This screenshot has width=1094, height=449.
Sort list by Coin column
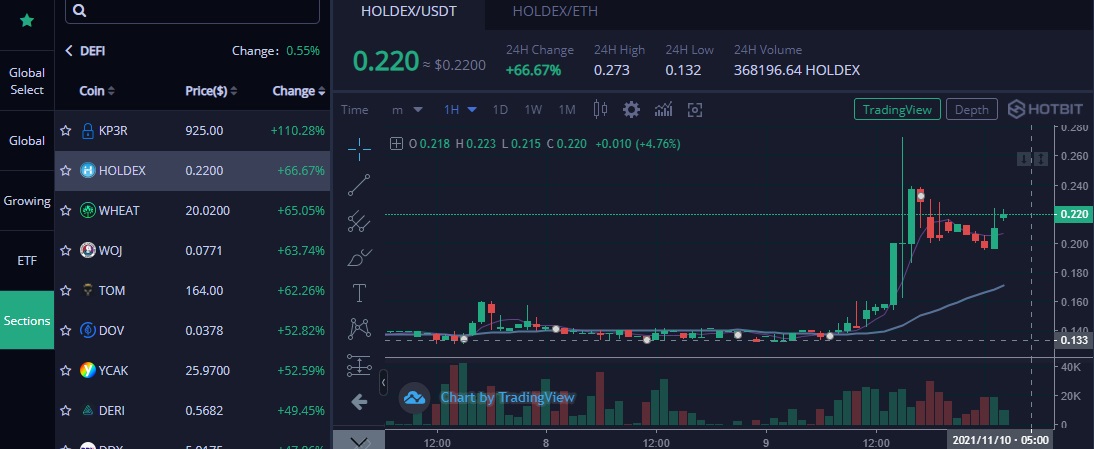pyautogui.click(x=96, y=91)
